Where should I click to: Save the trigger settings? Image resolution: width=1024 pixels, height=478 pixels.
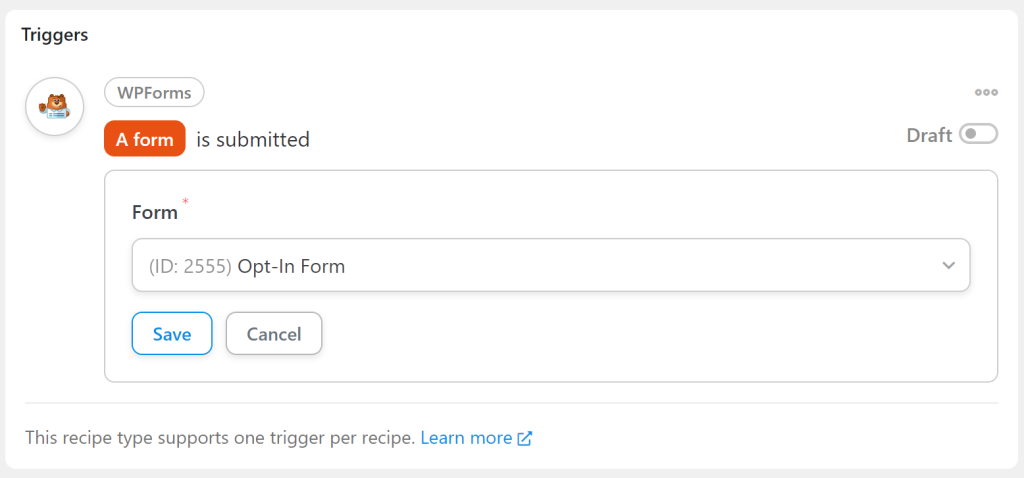click(x=172, y=334)
